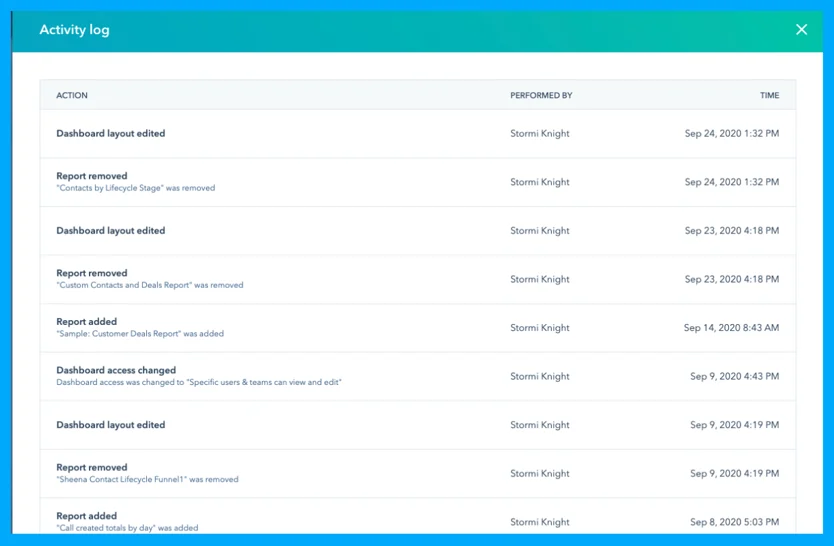This screenshot has width=834, height=546.
Task: Click Sep 23, 2020 4:18 PM in Custom Contacts row
Action: [732, 279]
